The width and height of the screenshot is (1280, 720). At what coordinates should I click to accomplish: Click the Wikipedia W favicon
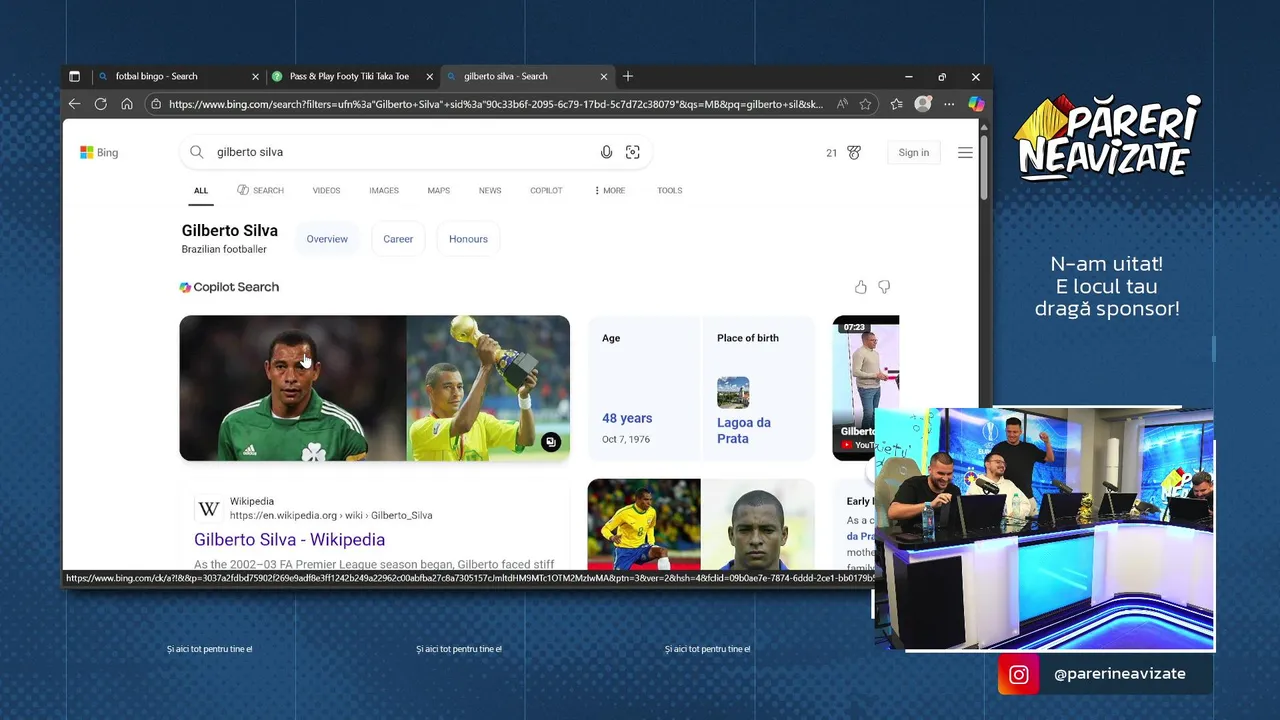click(209, 509)
